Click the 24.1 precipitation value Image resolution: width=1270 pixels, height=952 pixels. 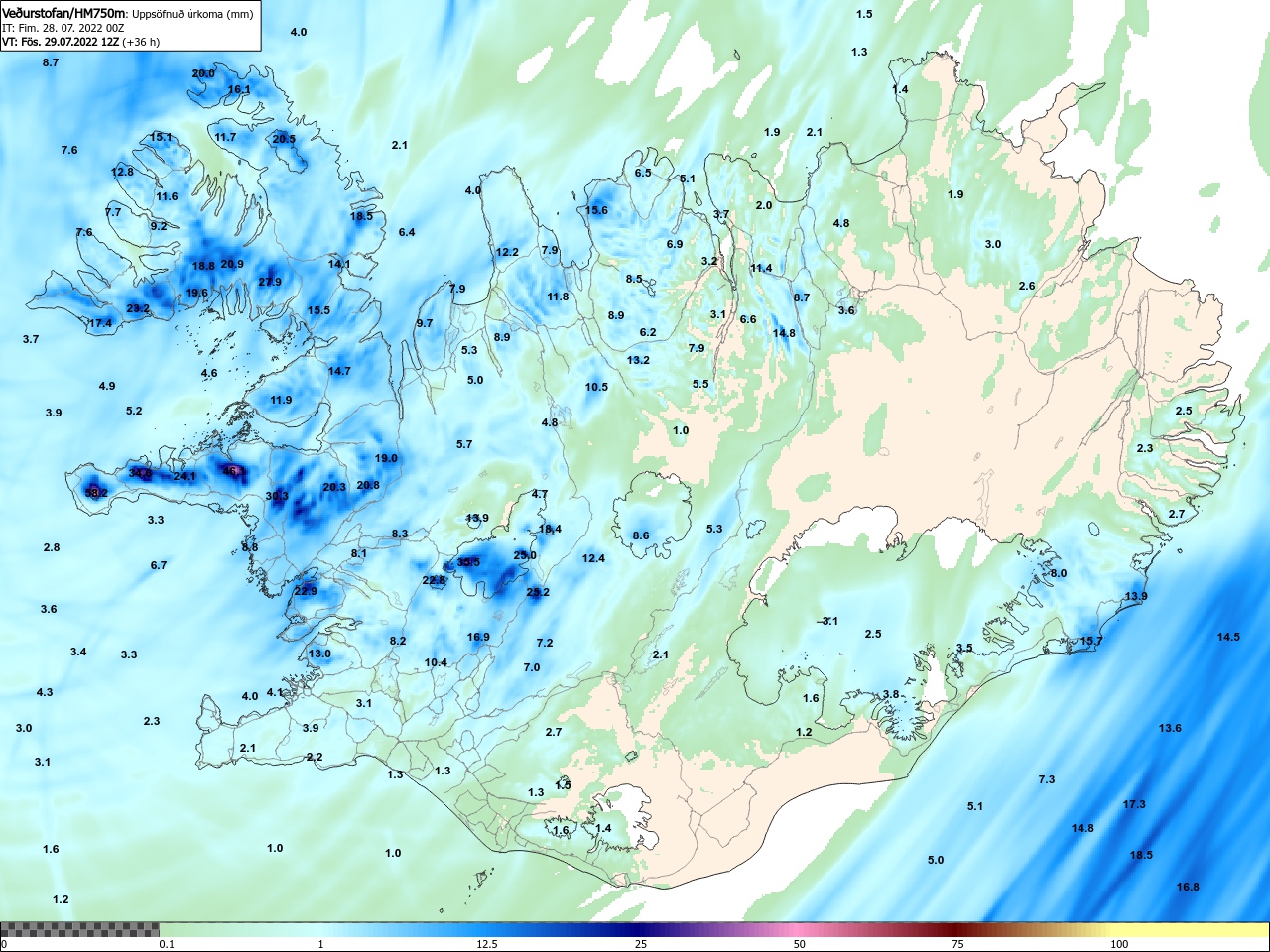(185, 476)
